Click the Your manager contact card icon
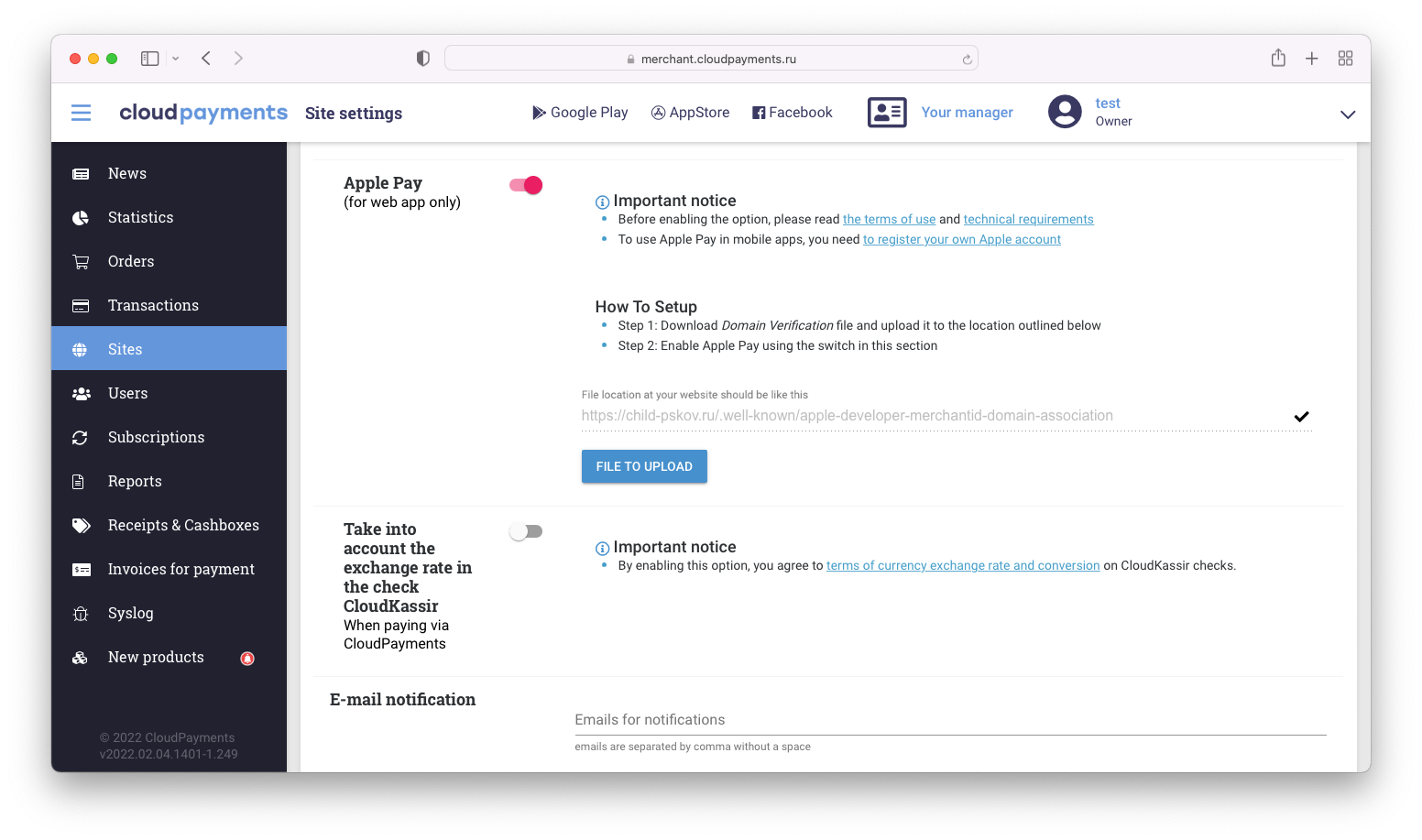The image size is (1422, 840). click(886, 112)
